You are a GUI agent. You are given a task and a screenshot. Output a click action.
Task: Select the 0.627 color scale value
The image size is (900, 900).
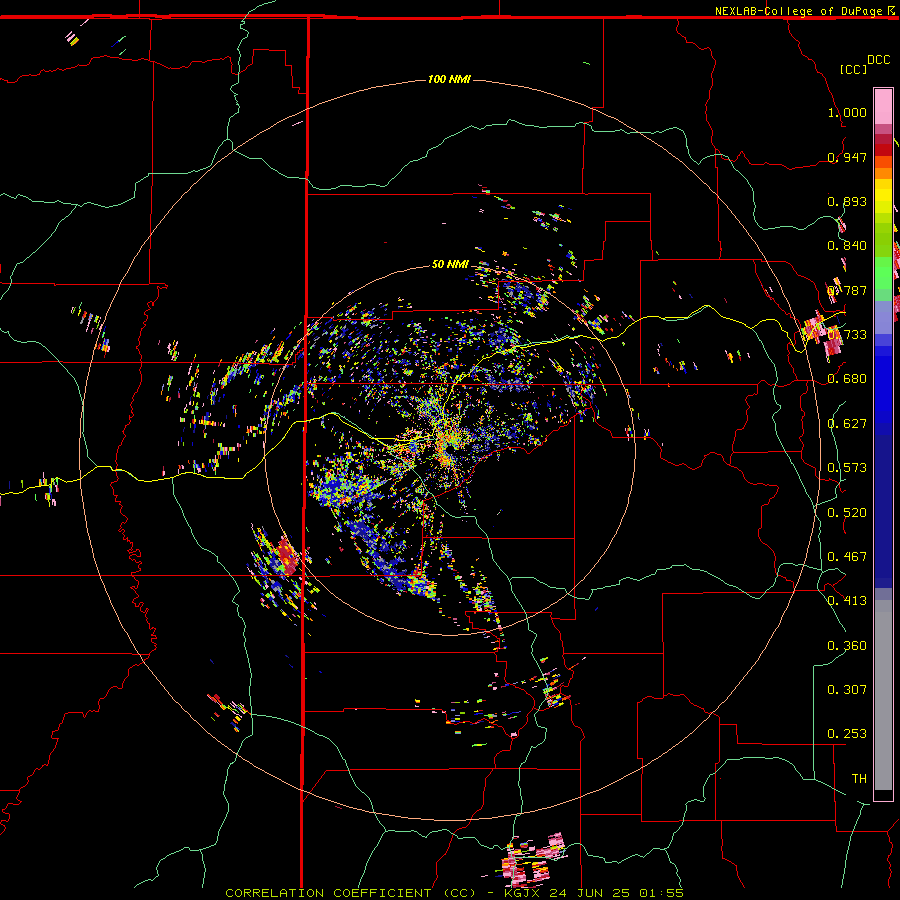tap(847, 424)
